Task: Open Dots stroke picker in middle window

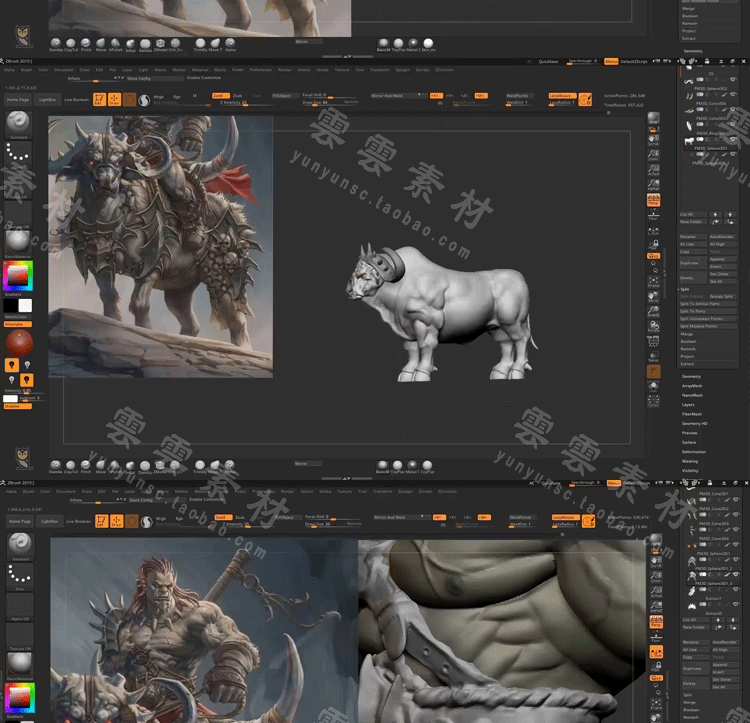Action: 18,154
